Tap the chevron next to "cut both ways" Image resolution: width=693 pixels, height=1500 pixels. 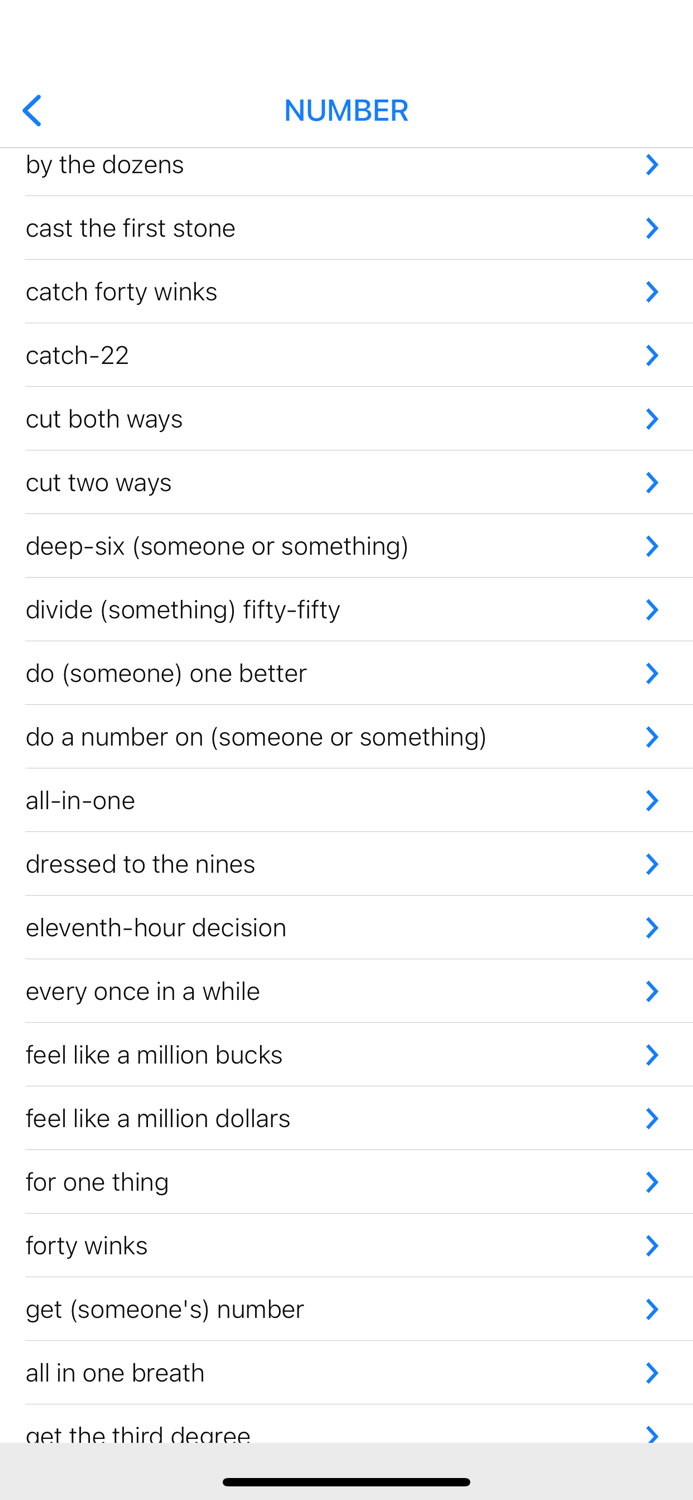pos(652,419)
